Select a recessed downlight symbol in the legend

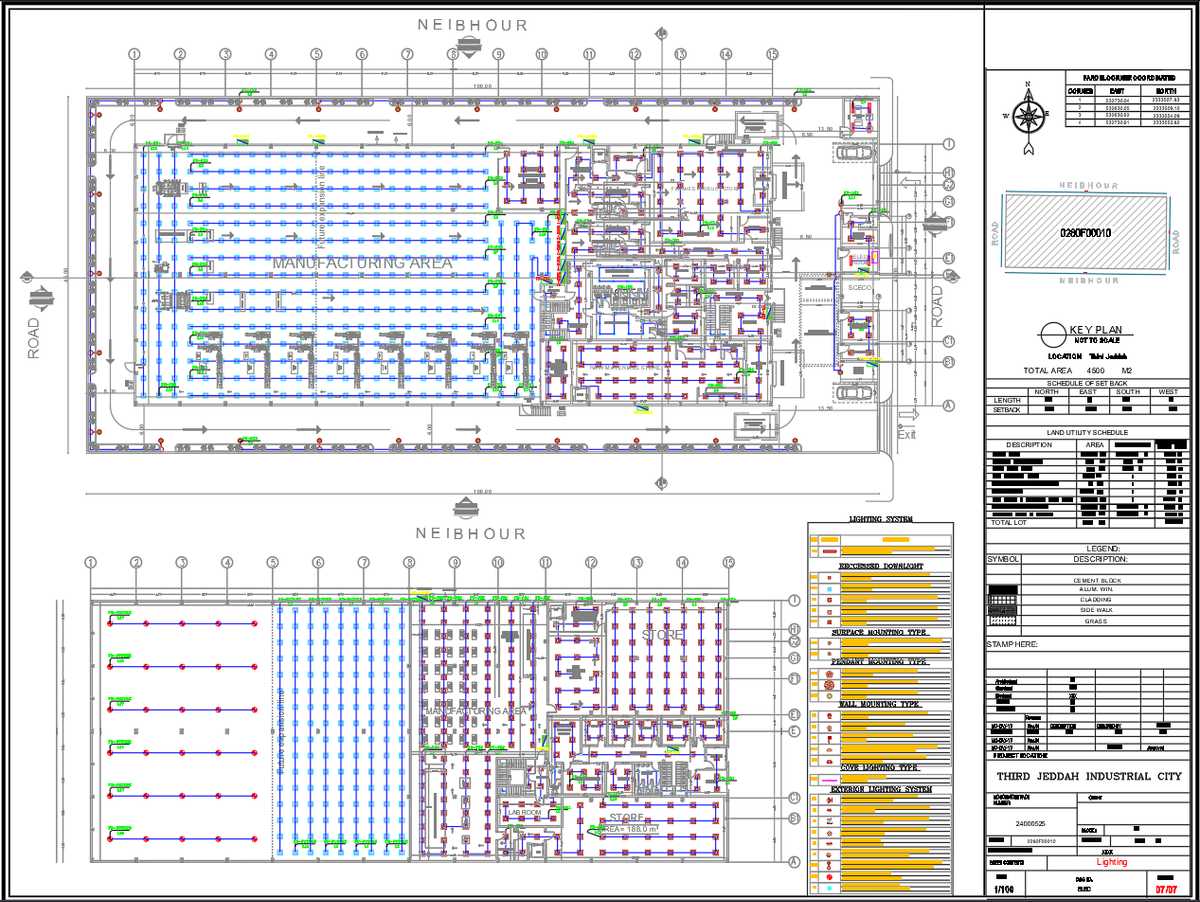[x=828, y=580]
